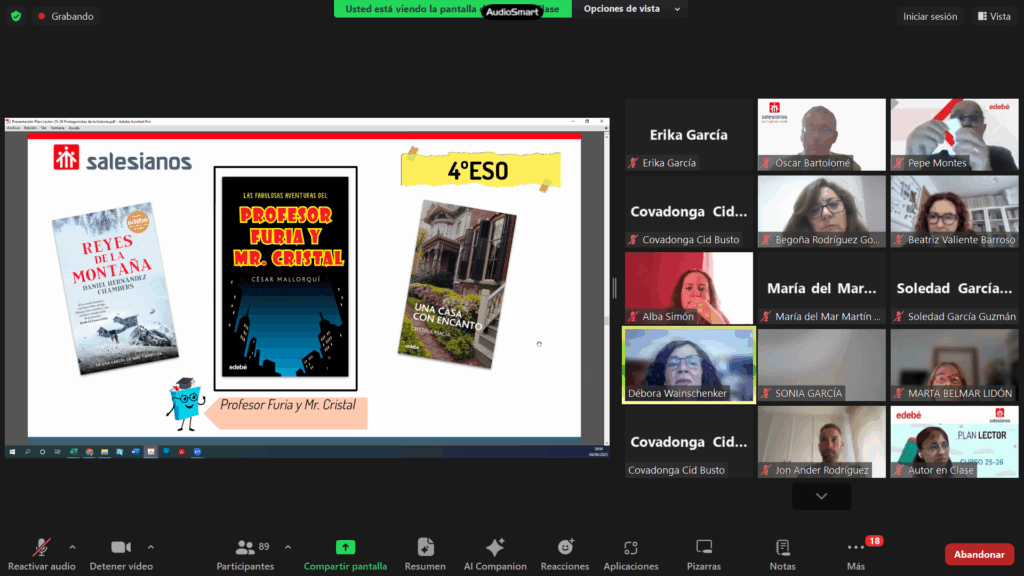
Task: Click the 4ºESO yellow label
Action: pyautogui.click(x=480, y=170)
